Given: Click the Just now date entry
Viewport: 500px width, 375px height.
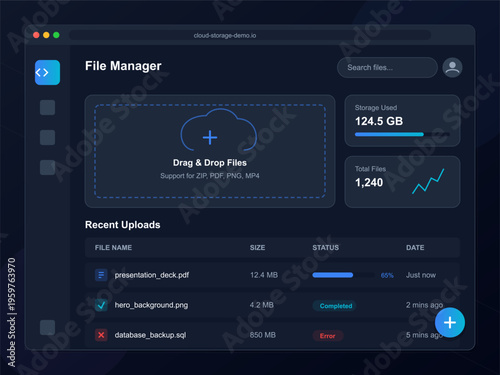Looking at the screenshot, I should coord(421,275).
